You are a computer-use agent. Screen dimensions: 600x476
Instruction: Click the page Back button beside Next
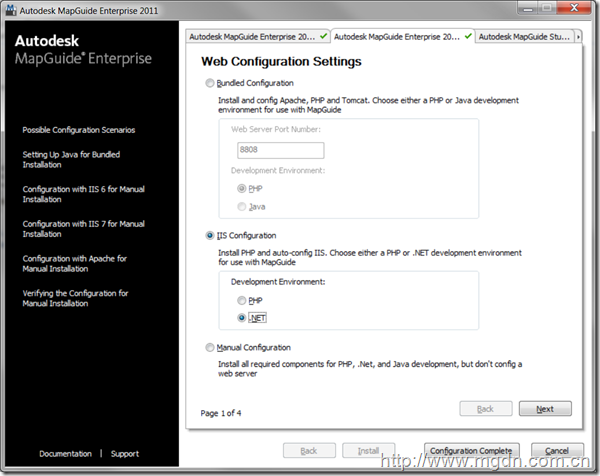point(486,409)
